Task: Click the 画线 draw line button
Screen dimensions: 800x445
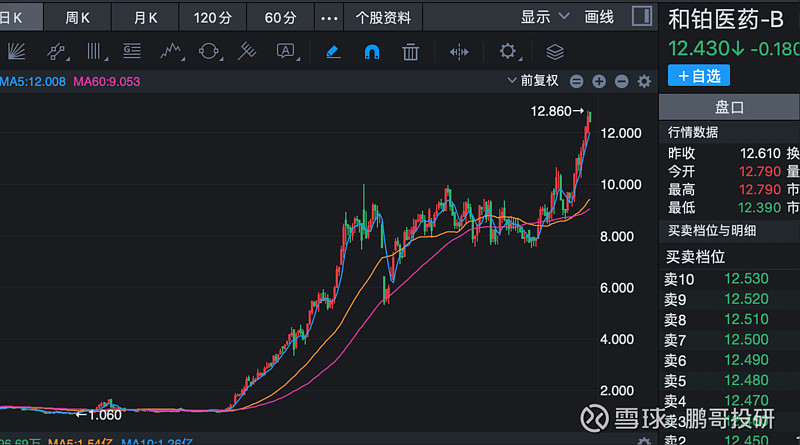Action: coord(599,17)
